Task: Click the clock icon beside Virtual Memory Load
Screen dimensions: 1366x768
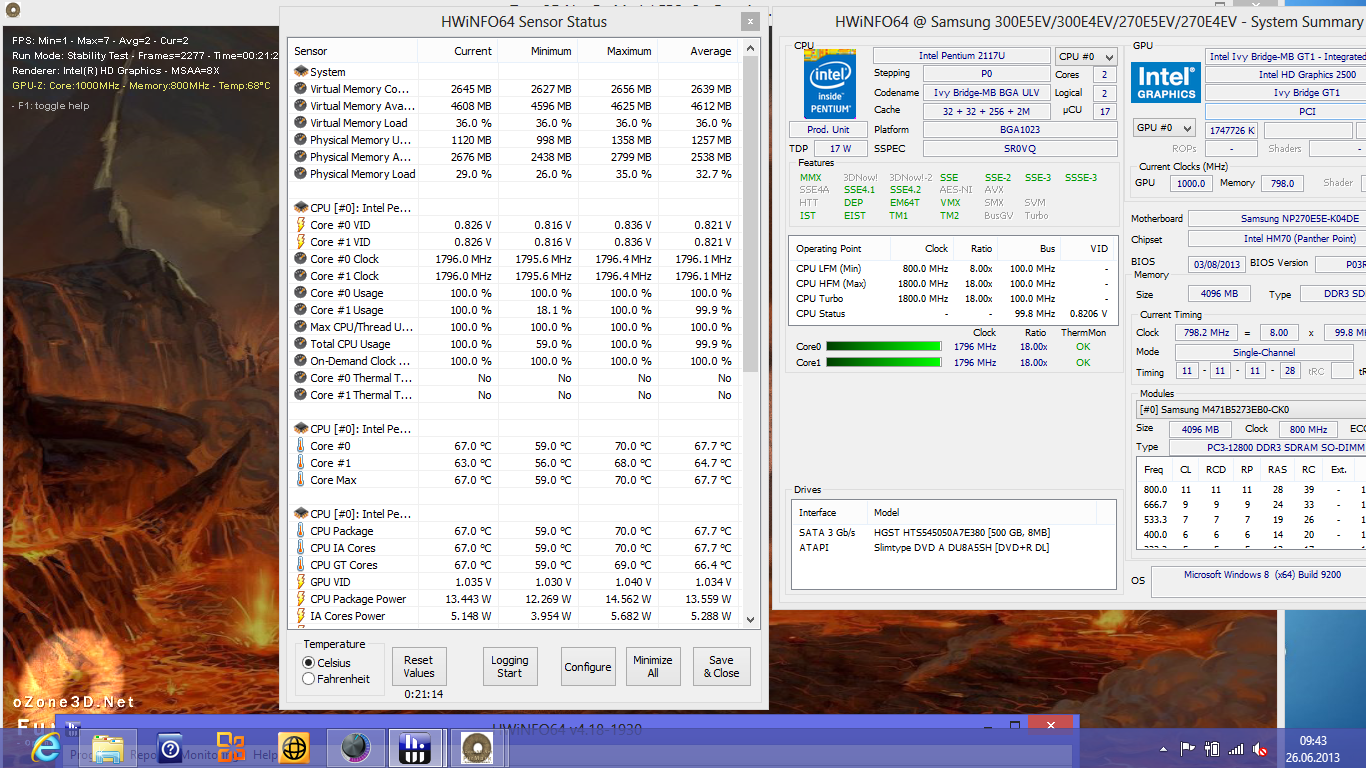Action: pos(300,123)
